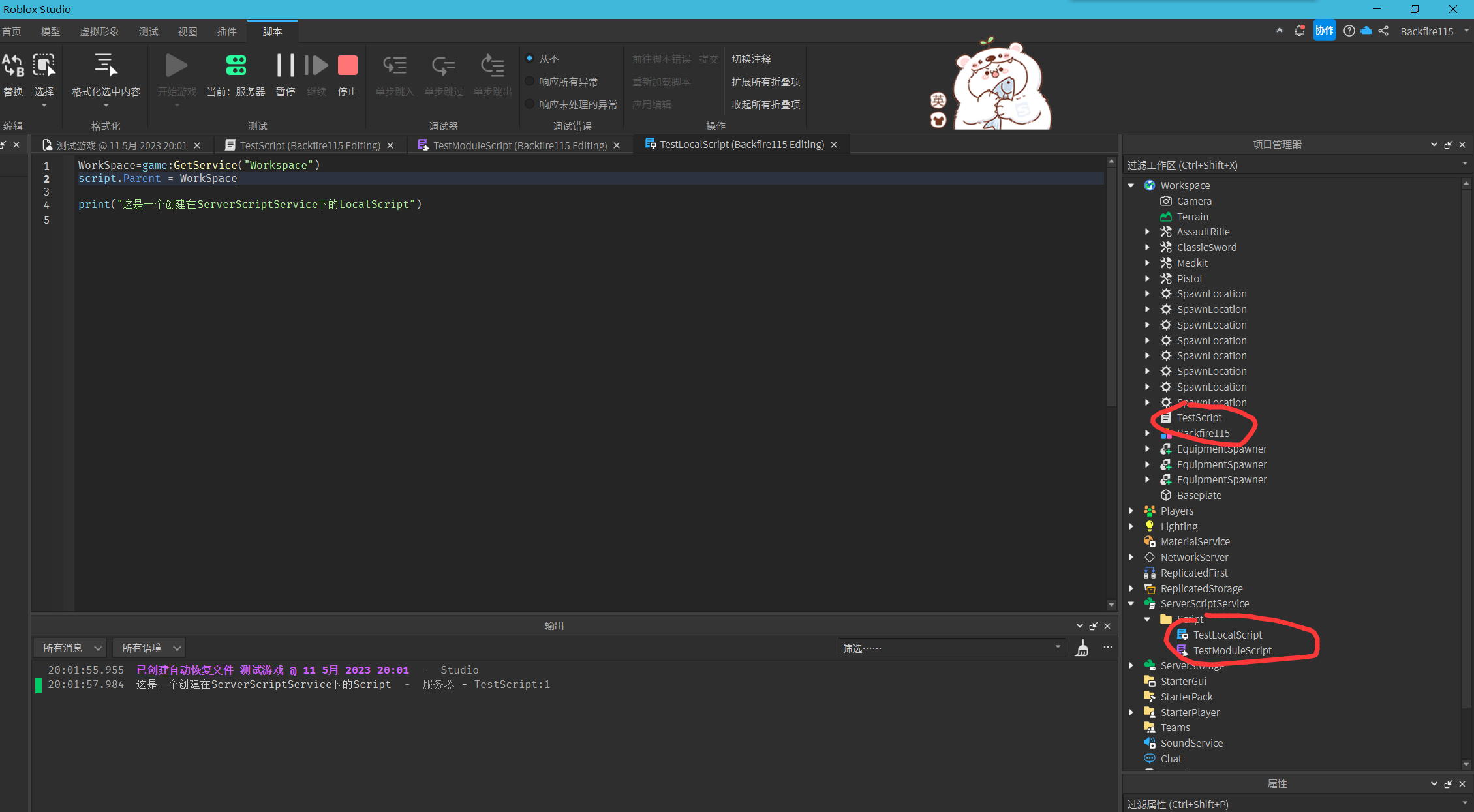Open the notifications bell icon

(1299, 31)
